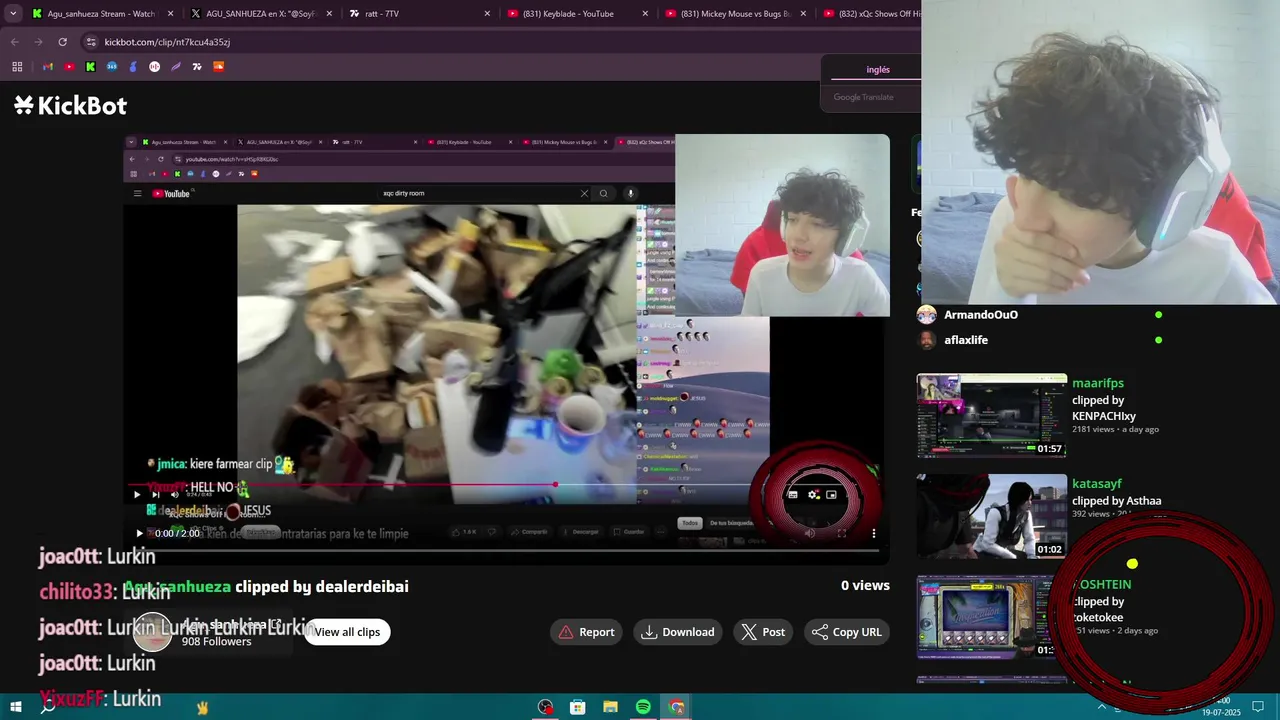The height and width of the screenshot is (720, 1280).
Task: Switch to the Mickey Mouse vs Bugs tab
Action: tap(734, 14)
